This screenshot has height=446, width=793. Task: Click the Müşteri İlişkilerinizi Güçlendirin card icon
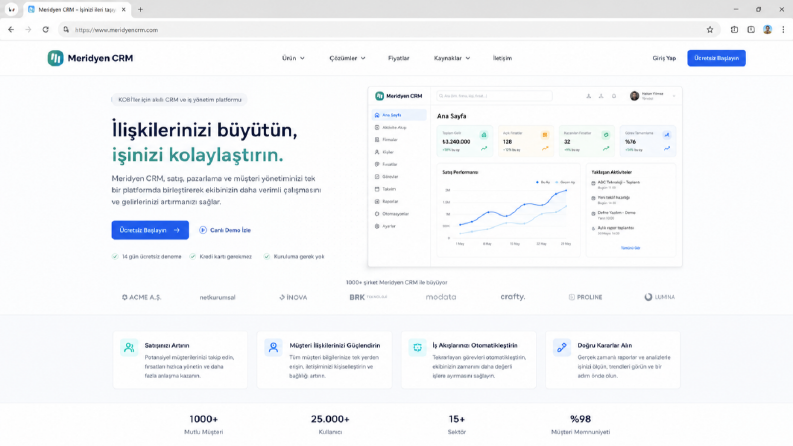tap(274, 347)
